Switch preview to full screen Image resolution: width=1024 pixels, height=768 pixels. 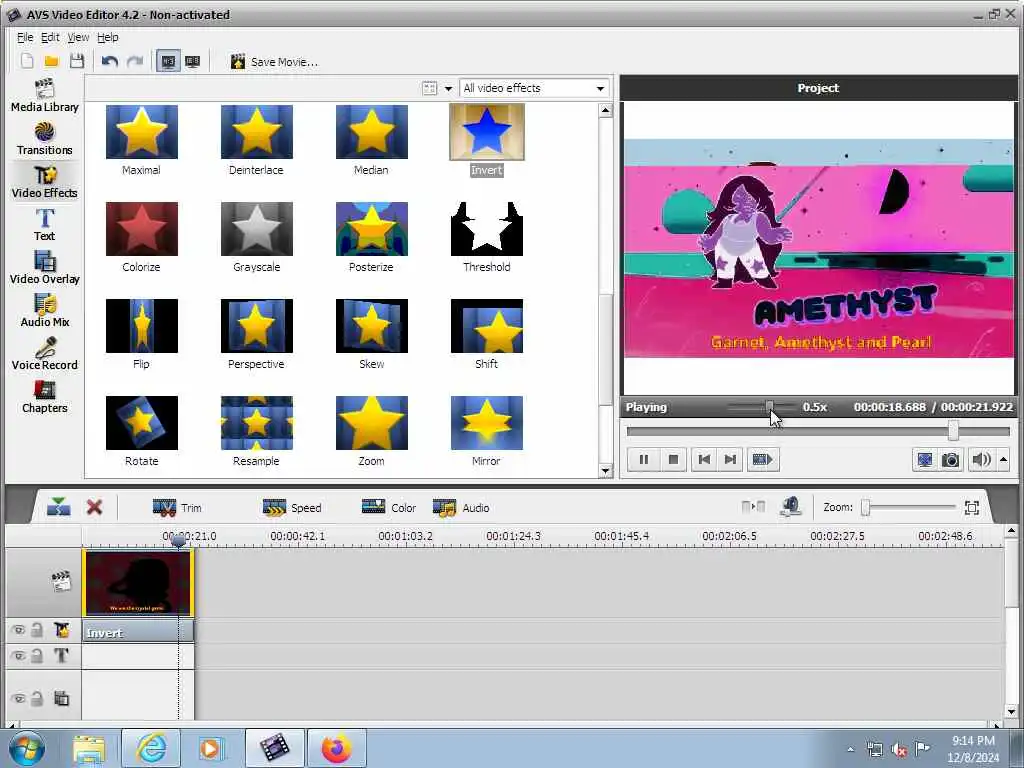pos(925,460)
